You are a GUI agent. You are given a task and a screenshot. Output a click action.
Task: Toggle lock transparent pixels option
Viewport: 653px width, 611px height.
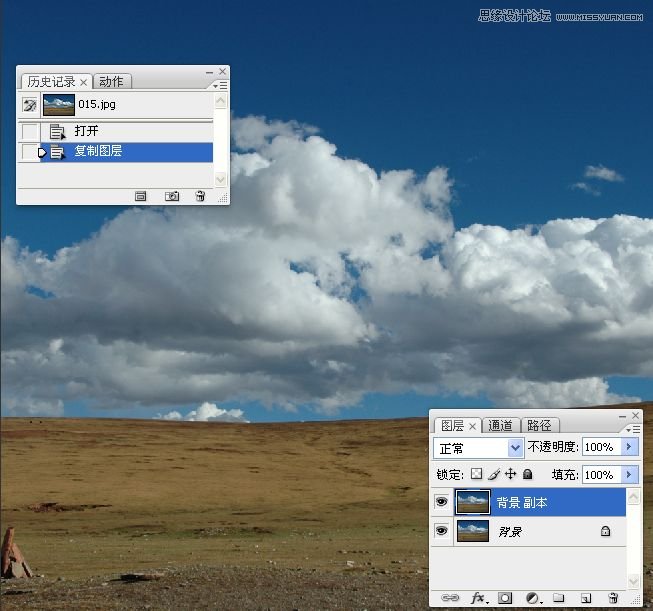pos(477,474)
